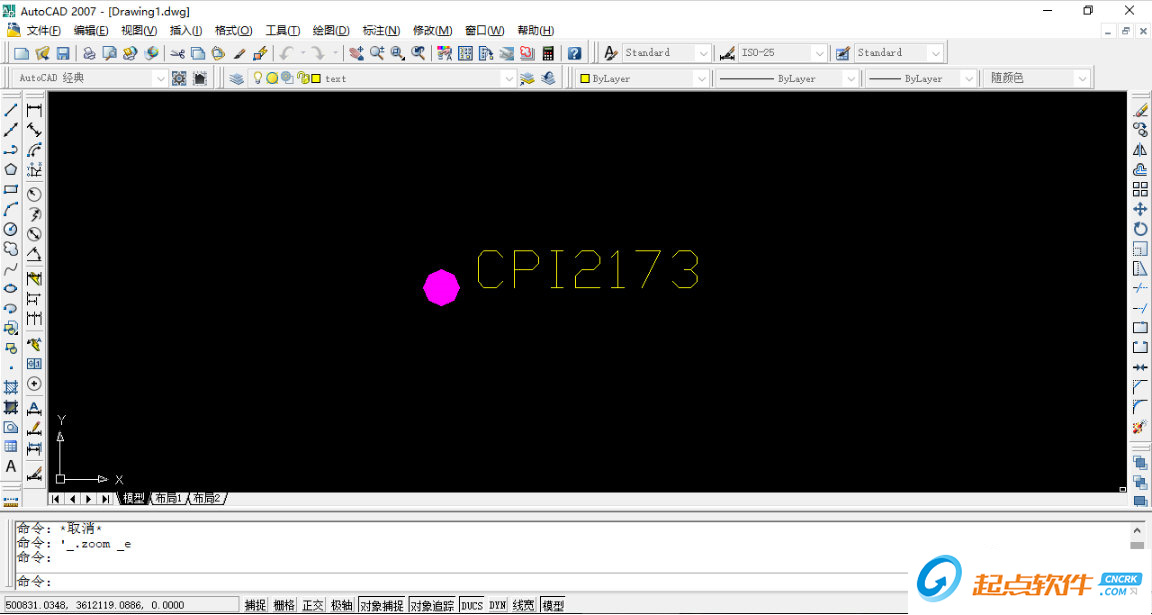Expand the AutoCAD 经典 workspace dropdown

click(160, 78)
